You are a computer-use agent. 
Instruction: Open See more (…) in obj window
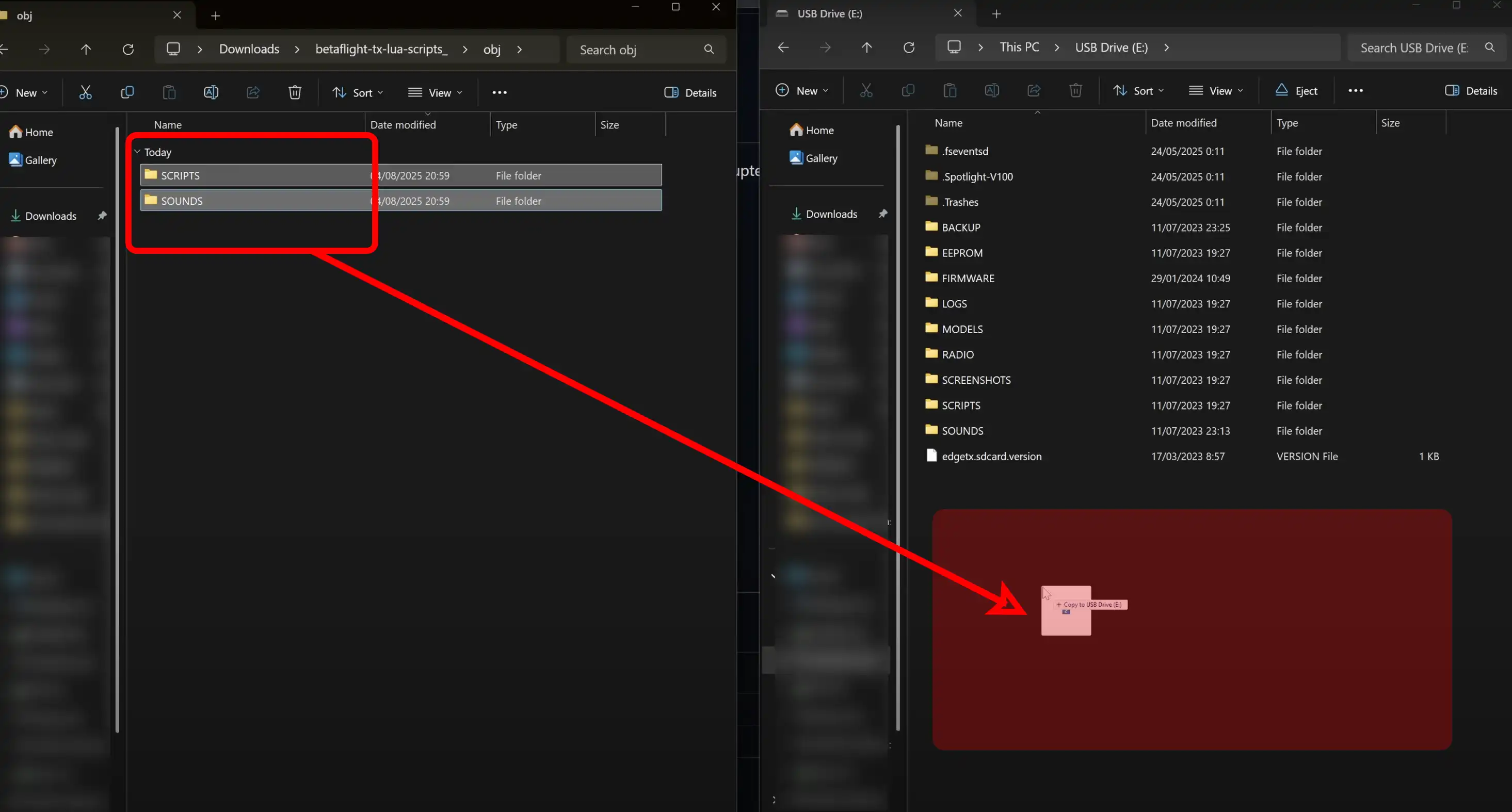point(500,92)
